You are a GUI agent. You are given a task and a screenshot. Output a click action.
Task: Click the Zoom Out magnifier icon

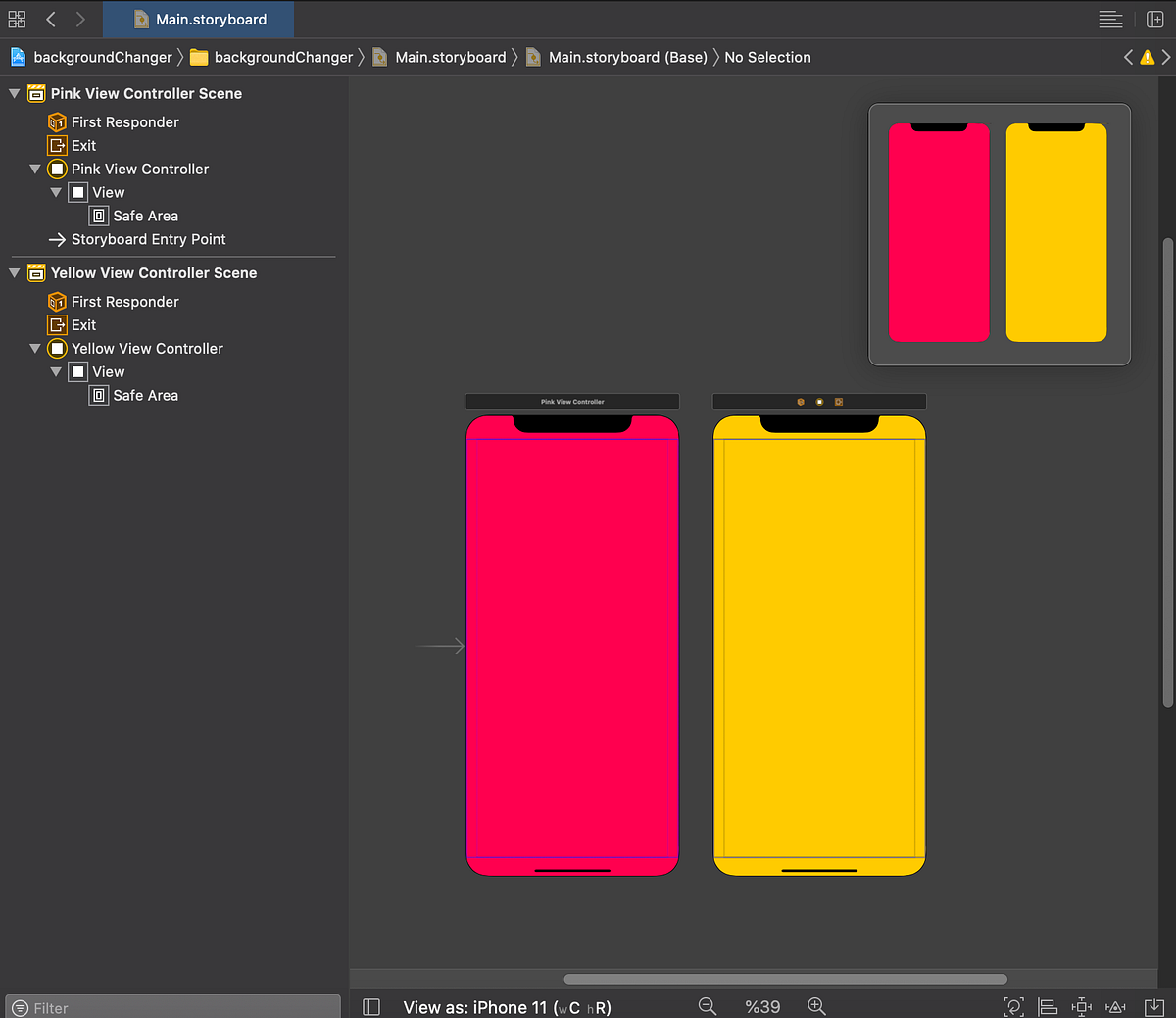[x=708, y=1006]
